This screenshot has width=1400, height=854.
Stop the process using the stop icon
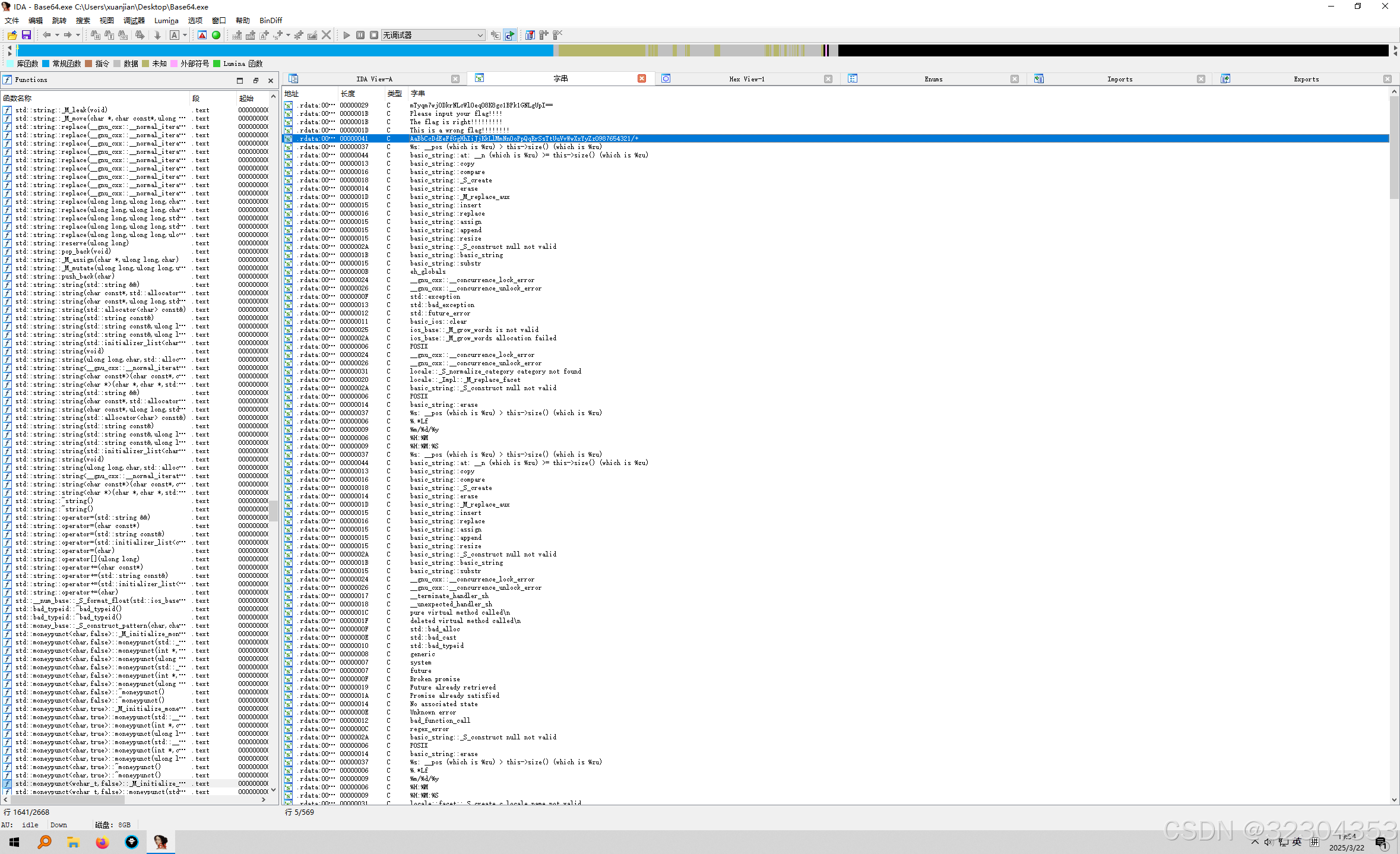click(x=373, y=35)
